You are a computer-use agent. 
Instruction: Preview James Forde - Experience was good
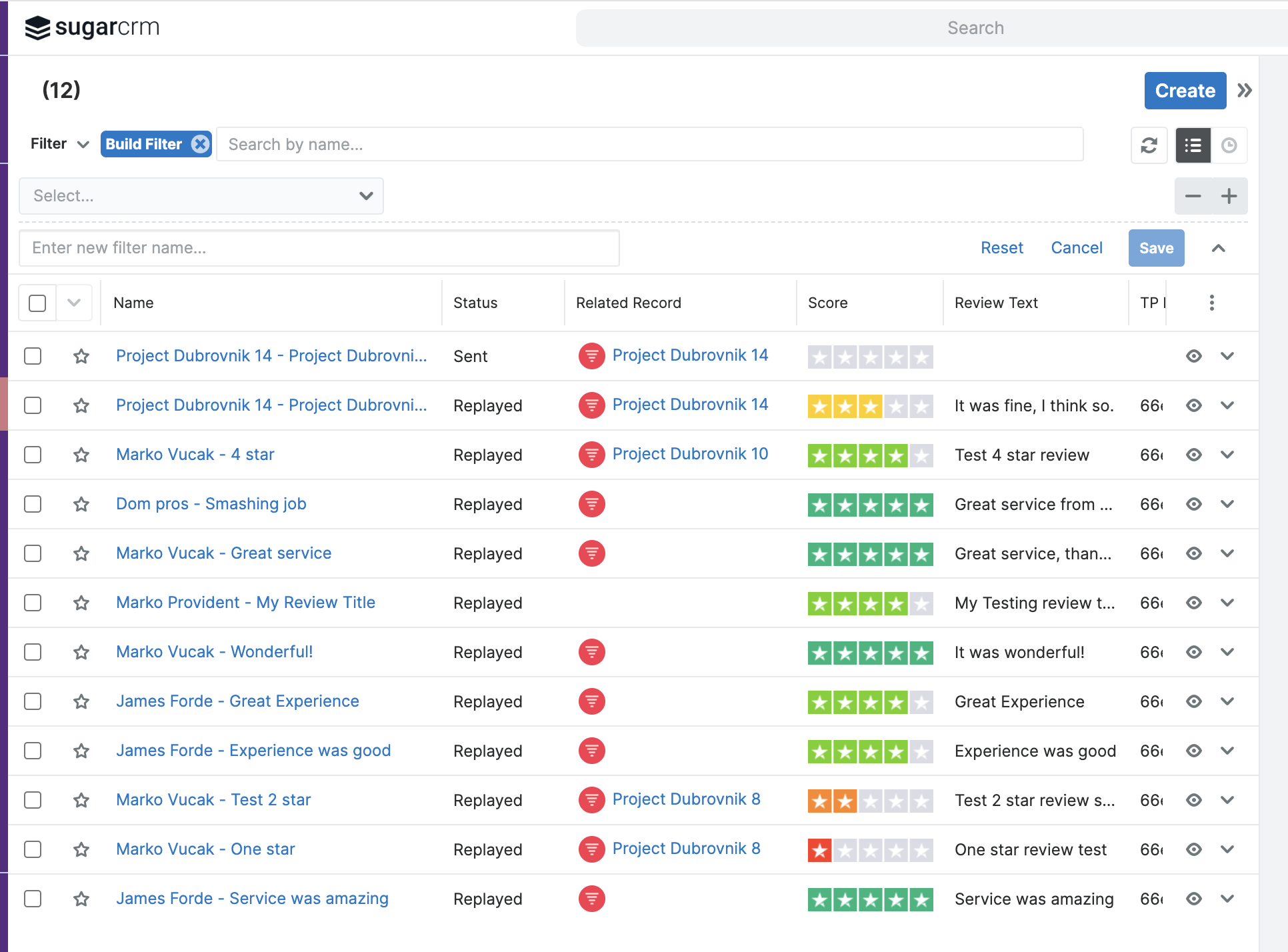point(1193,751)
